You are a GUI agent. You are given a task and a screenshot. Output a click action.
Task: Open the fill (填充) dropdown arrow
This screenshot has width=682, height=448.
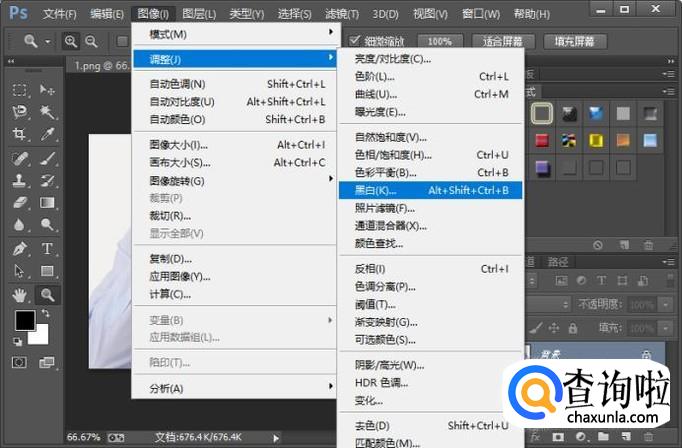pos(665,328)
